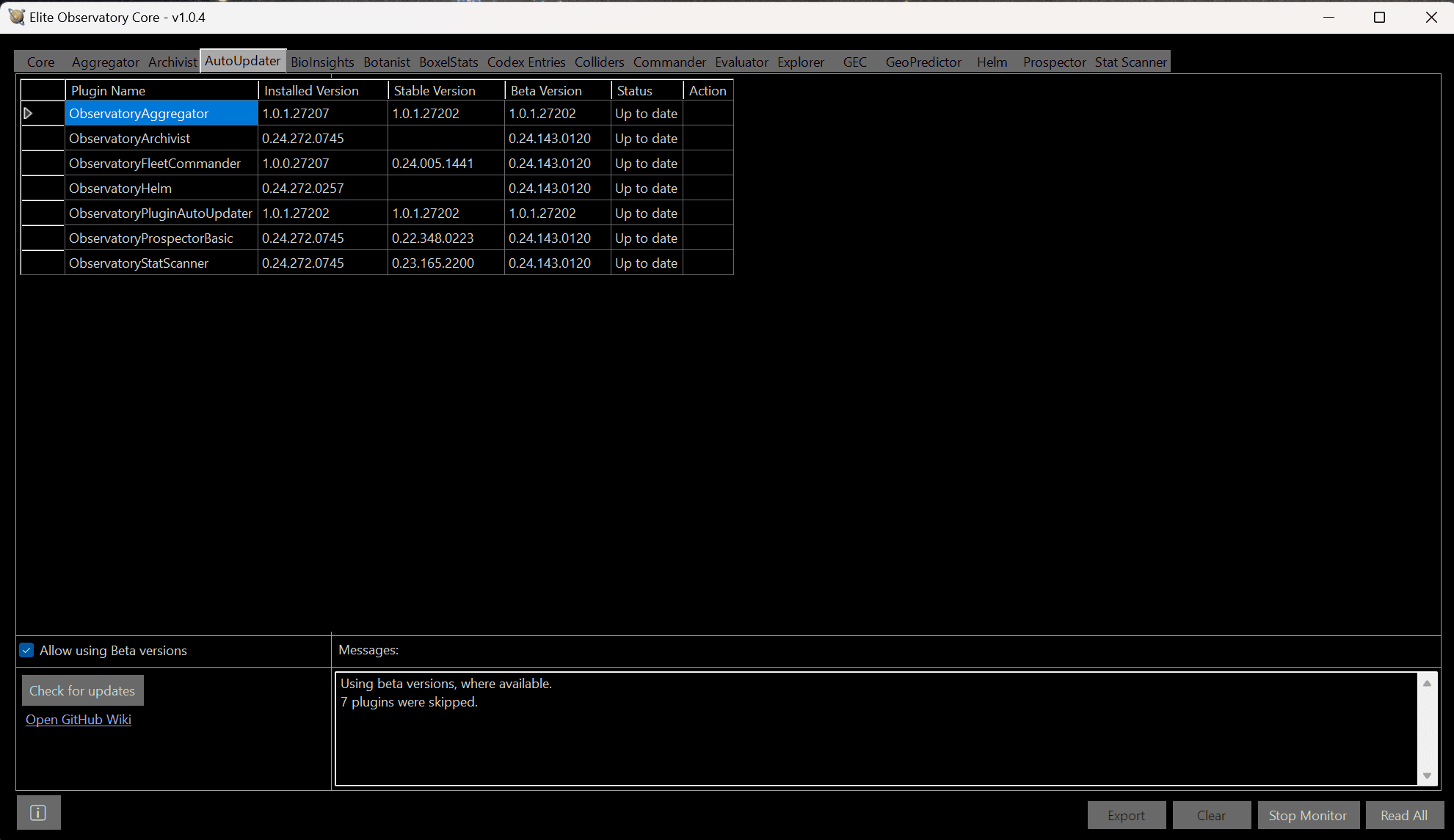
Task: Click installed version 1.0.1.27207 cell
Action: (323, 114)
